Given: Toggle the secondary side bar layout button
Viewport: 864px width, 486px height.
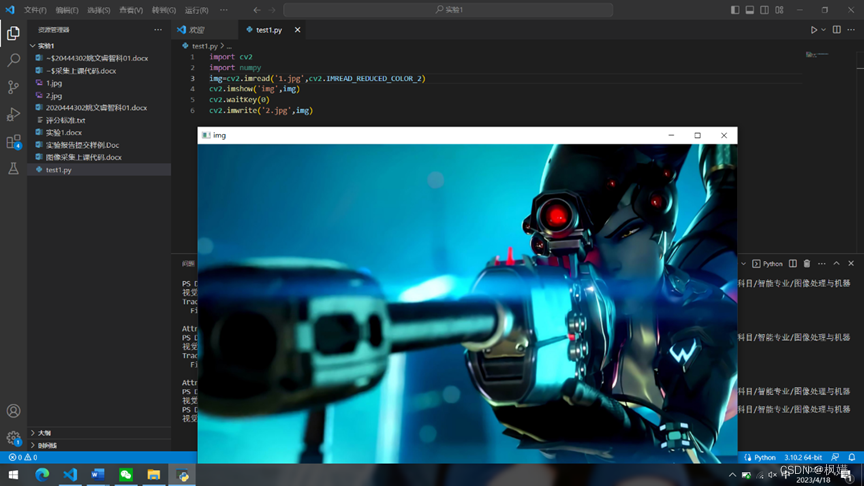Looking at the screenshot, I should pyautogui.click(x=765, y=10).
